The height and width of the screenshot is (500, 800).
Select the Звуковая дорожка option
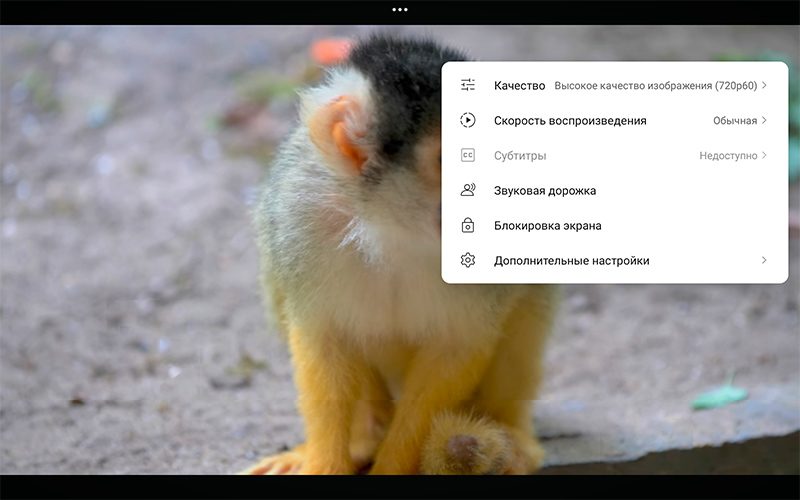click(545, 191)
